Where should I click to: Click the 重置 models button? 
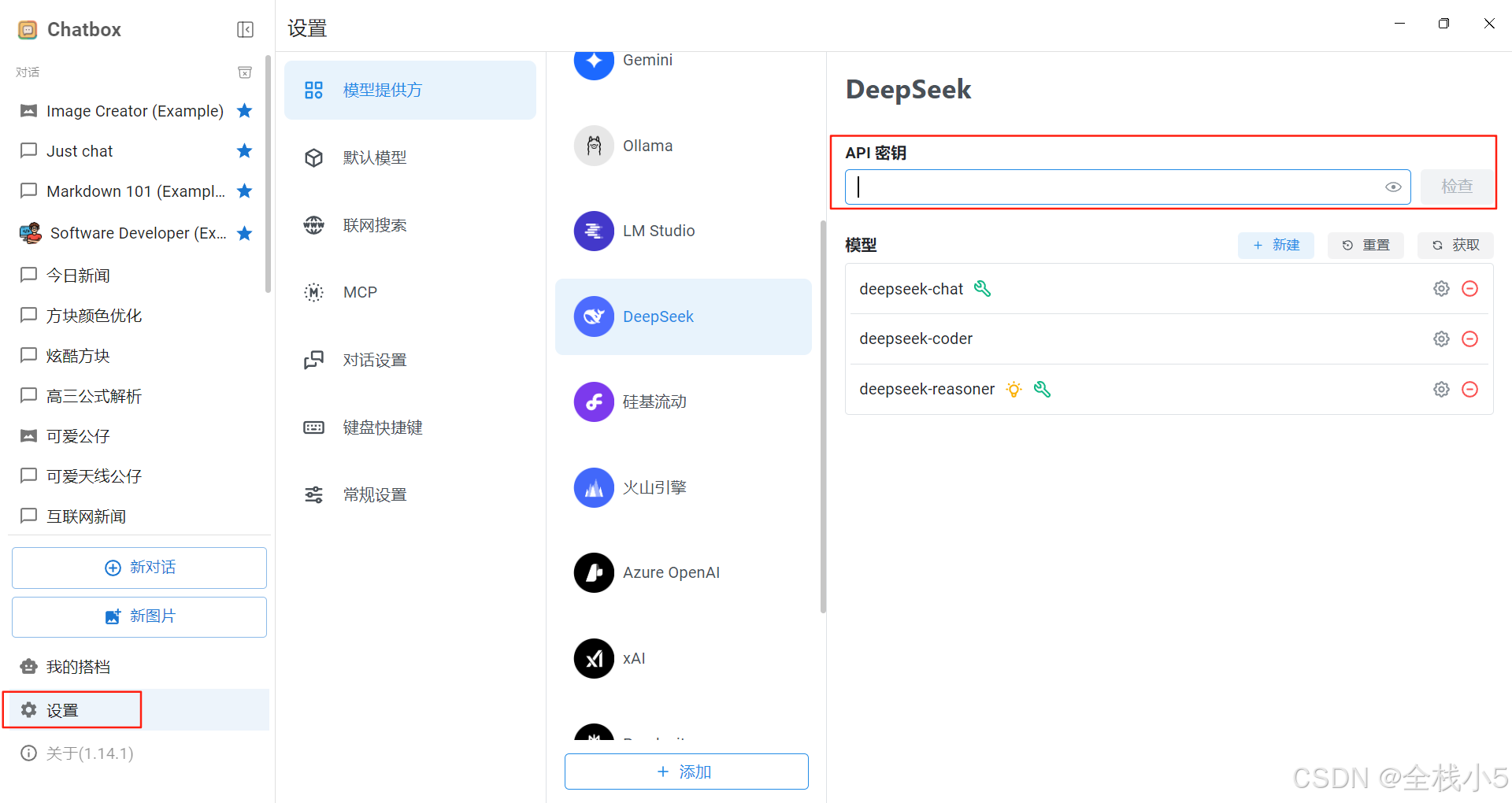click(x=1366, y=245)
